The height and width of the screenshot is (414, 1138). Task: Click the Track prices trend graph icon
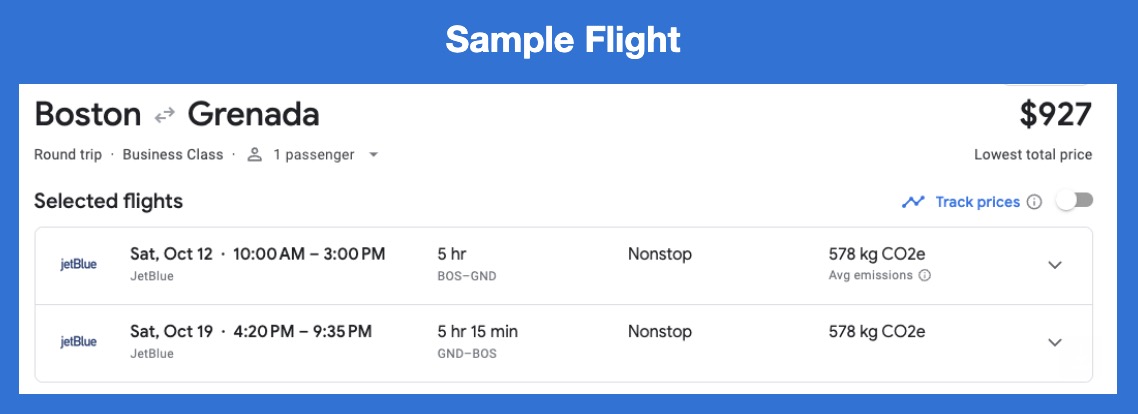pos(913,202)
